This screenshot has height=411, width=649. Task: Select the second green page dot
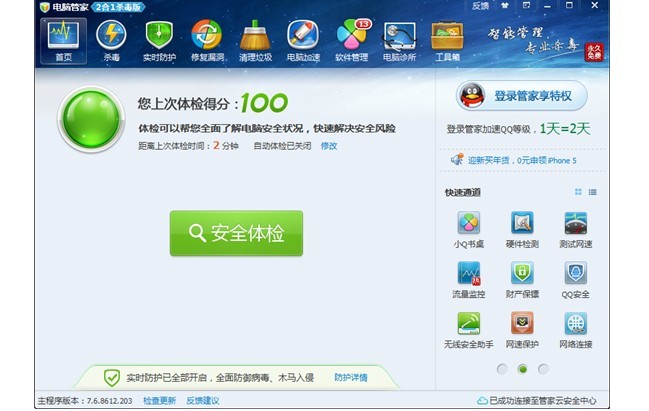click(x=523, y=369)
